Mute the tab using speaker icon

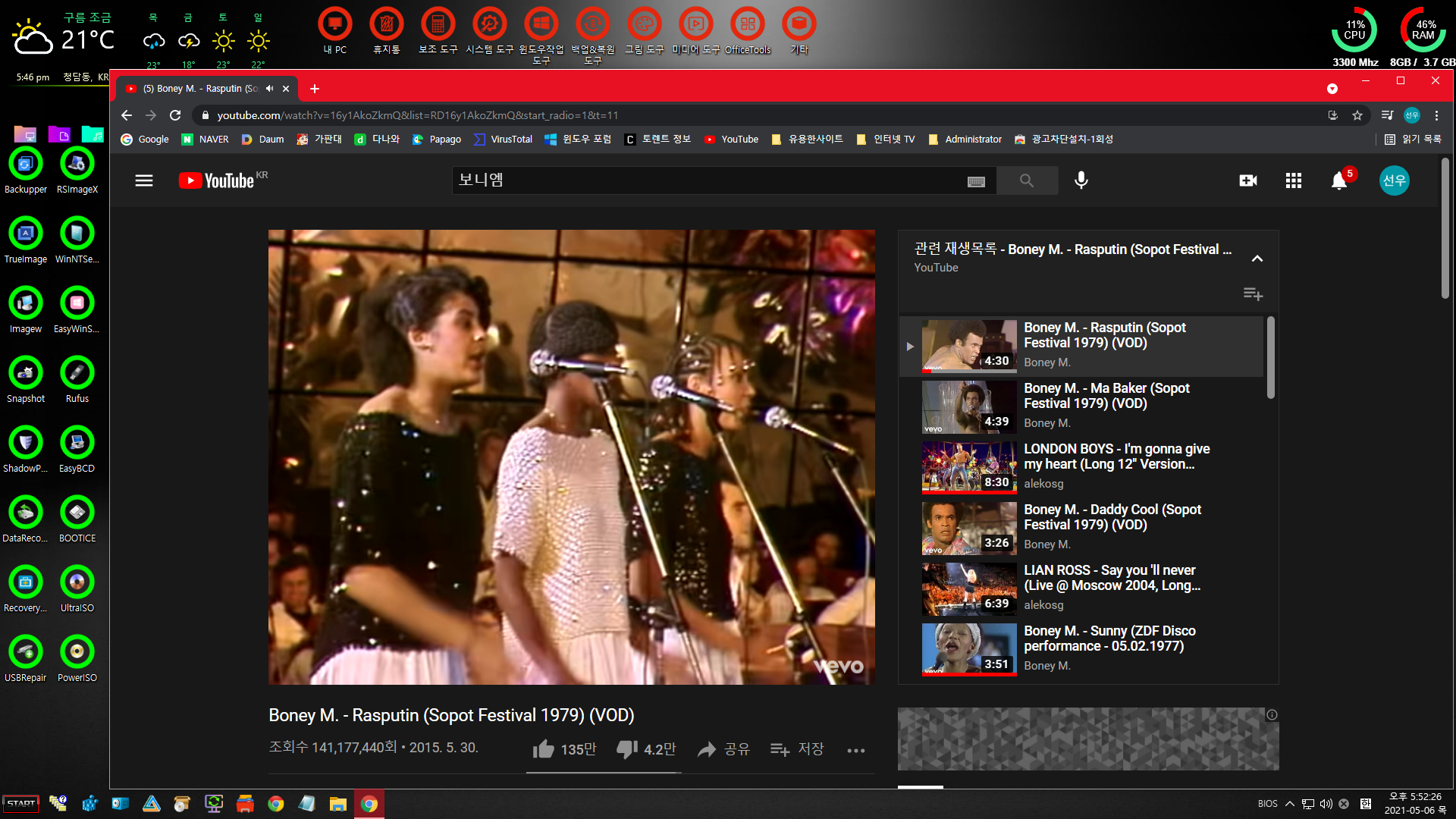[270, 89]
